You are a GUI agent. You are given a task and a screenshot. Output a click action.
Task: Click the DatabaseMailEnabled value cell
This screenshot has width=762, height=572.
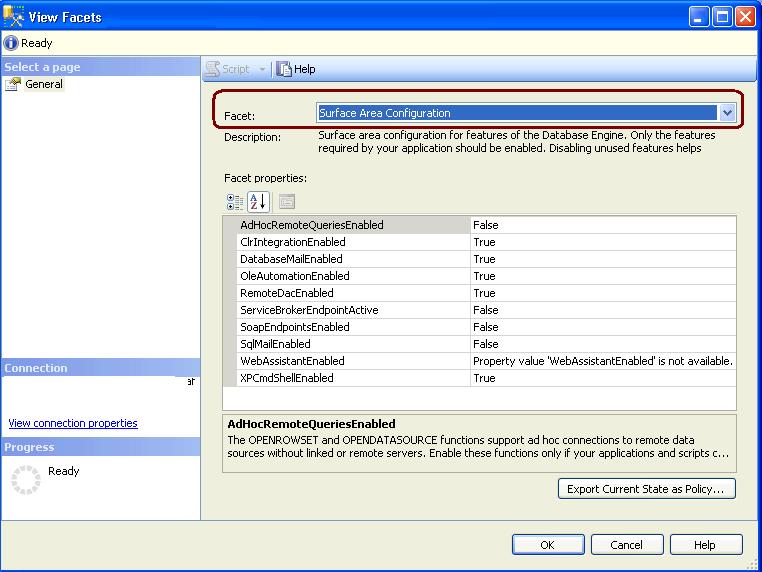600,259
